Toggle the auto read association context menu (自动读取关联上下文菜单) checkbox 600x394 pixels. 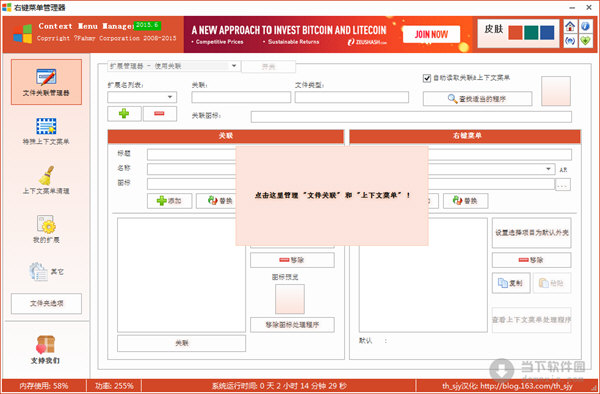427,78
